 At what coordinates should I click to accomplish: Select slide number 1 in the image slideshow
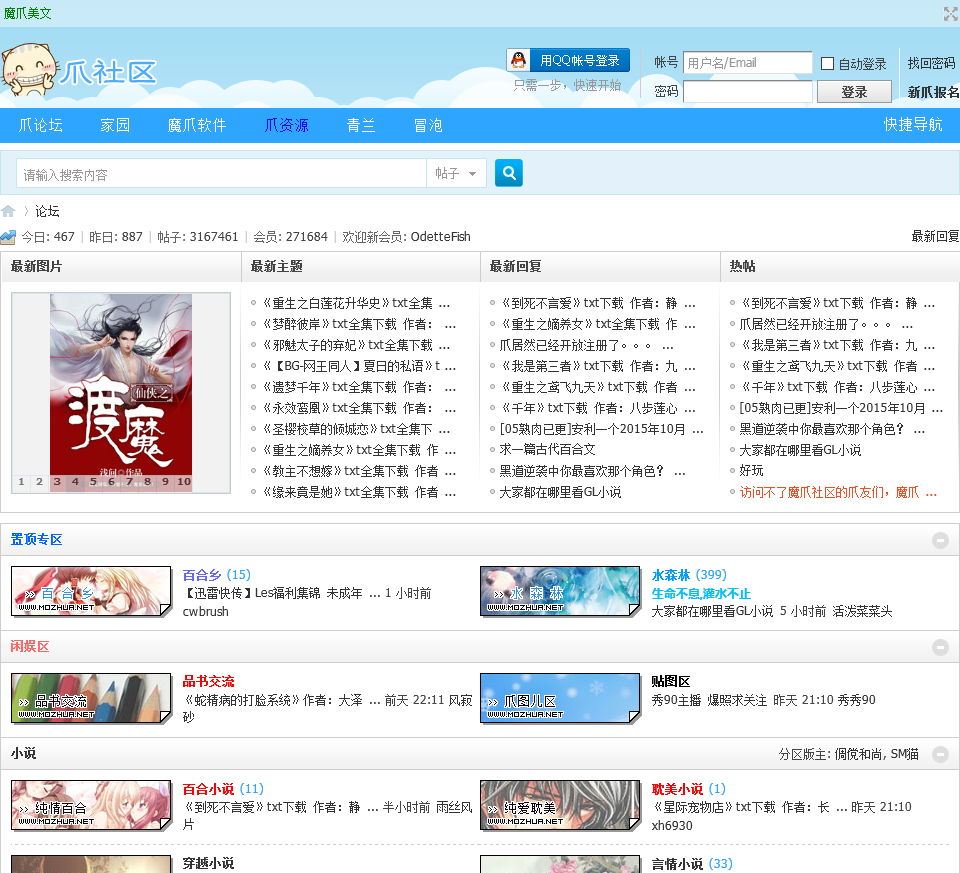point(21,482)
